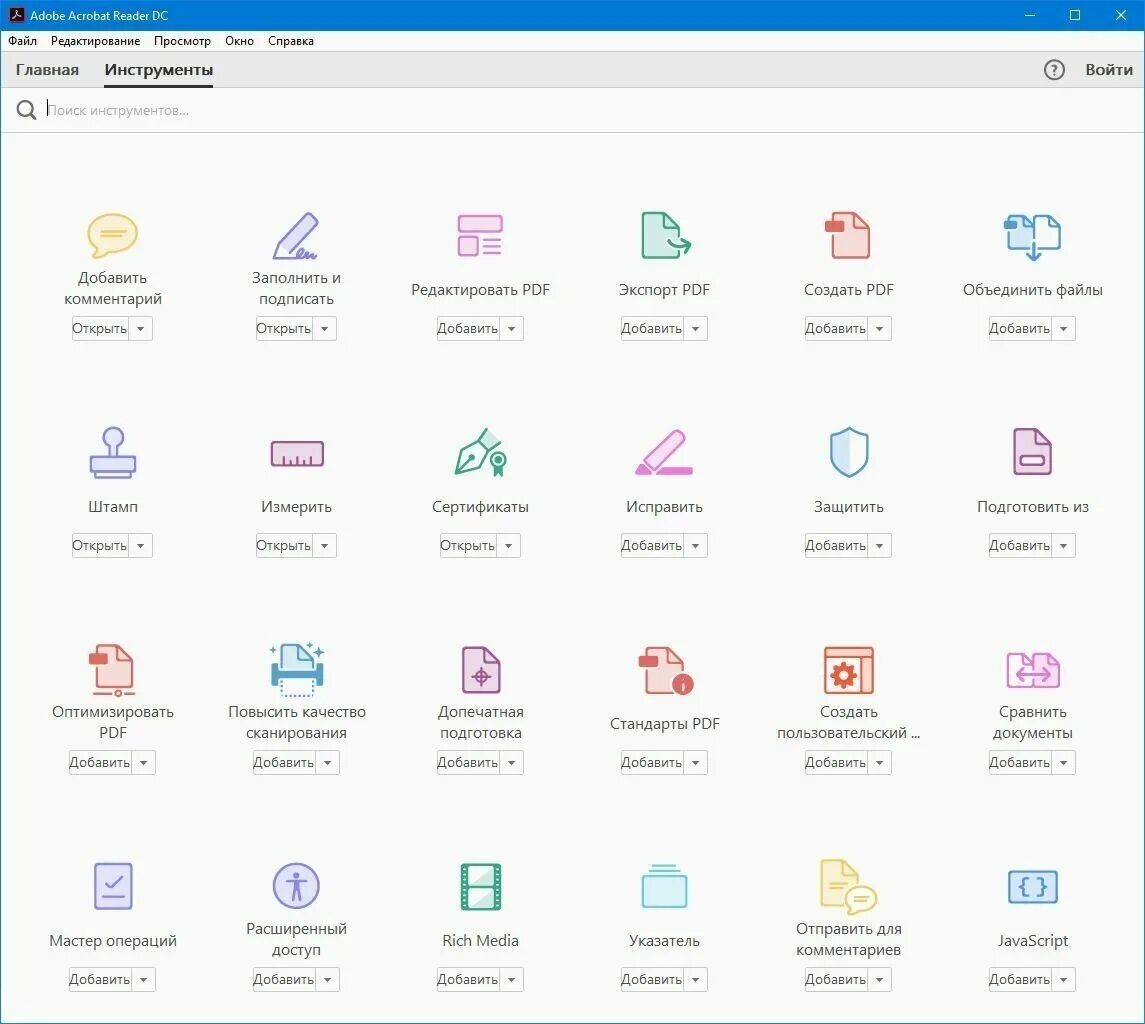Image resolution: width=1145 pixels, height=1024 pixels.
Task: Open the Справка menu
Action: 291,41
